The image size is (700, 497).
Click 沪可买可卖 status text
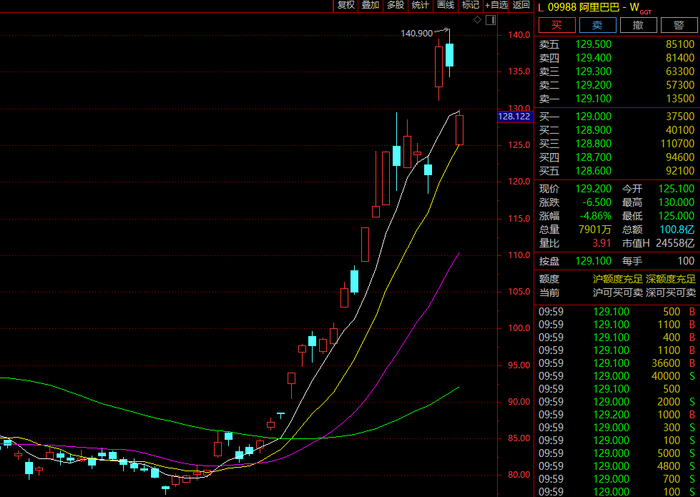[617, 293]
